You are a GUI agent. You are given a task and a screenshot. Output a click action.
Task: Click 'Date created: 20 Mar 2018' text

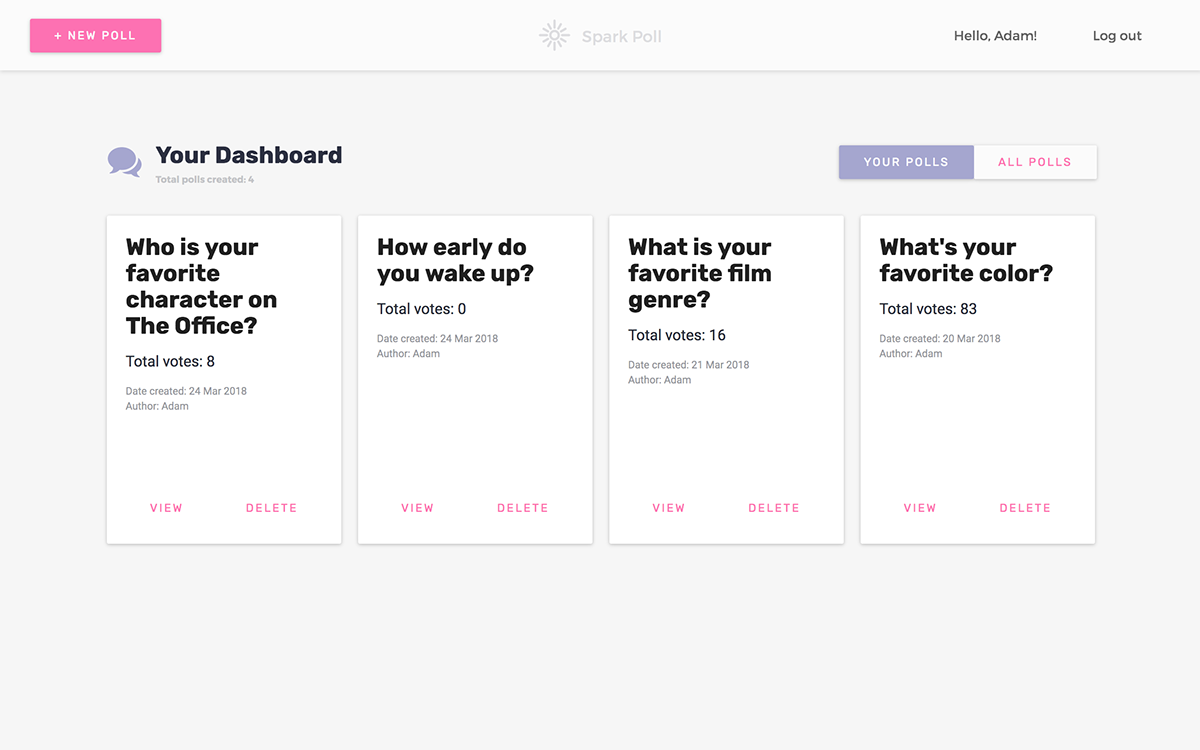[x=940, y=339]
